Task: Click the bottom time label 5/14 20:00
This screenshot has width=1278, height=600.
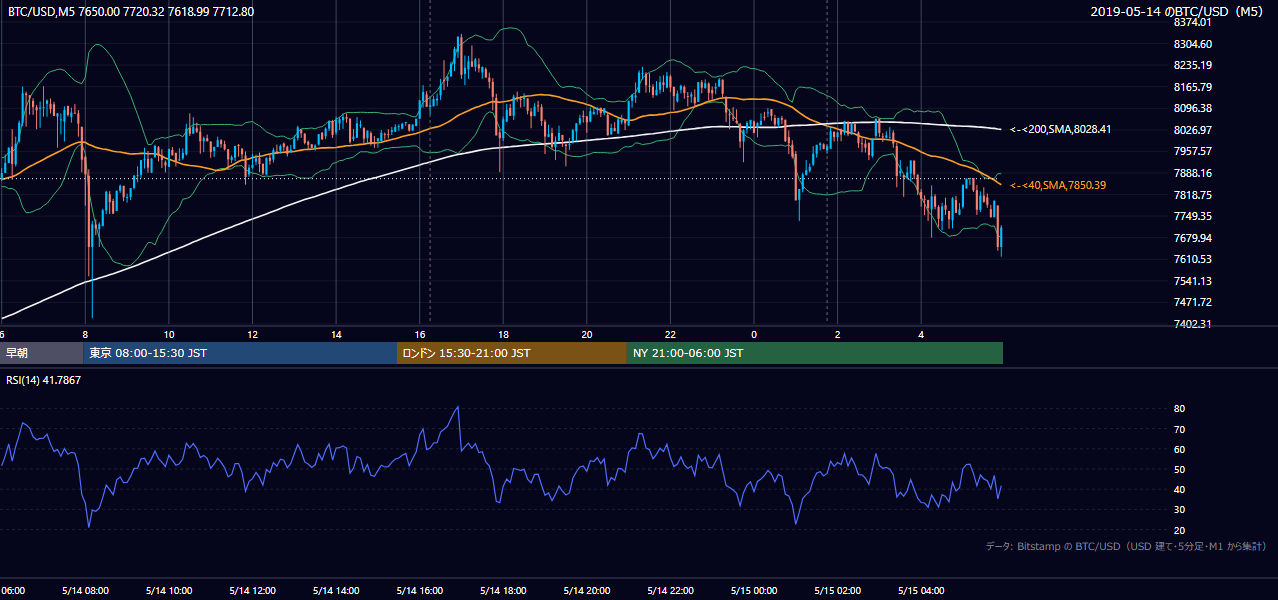Action: point(587,590)
